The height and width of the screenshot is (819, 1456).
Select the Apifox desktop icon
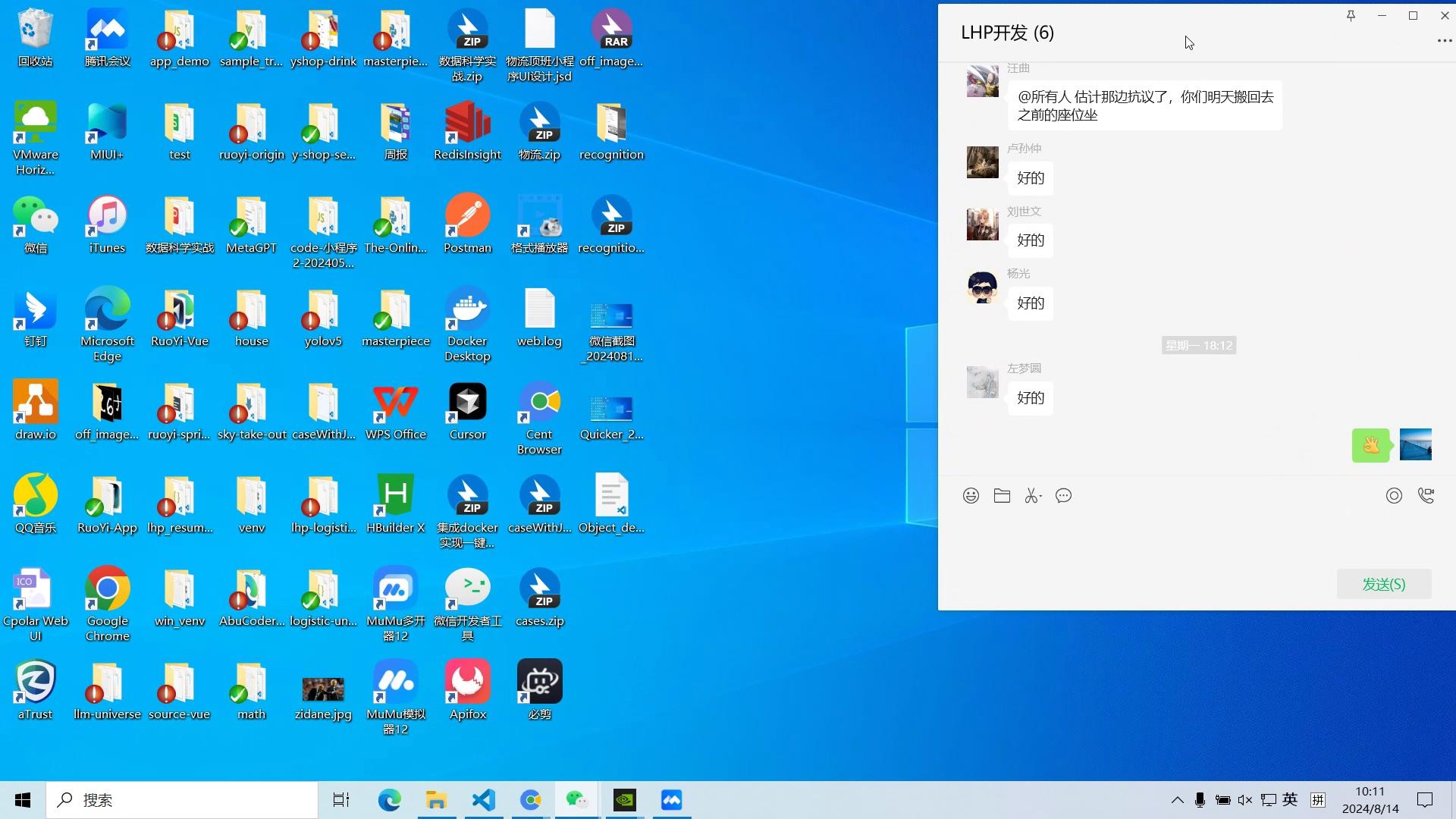click(467, 691)
